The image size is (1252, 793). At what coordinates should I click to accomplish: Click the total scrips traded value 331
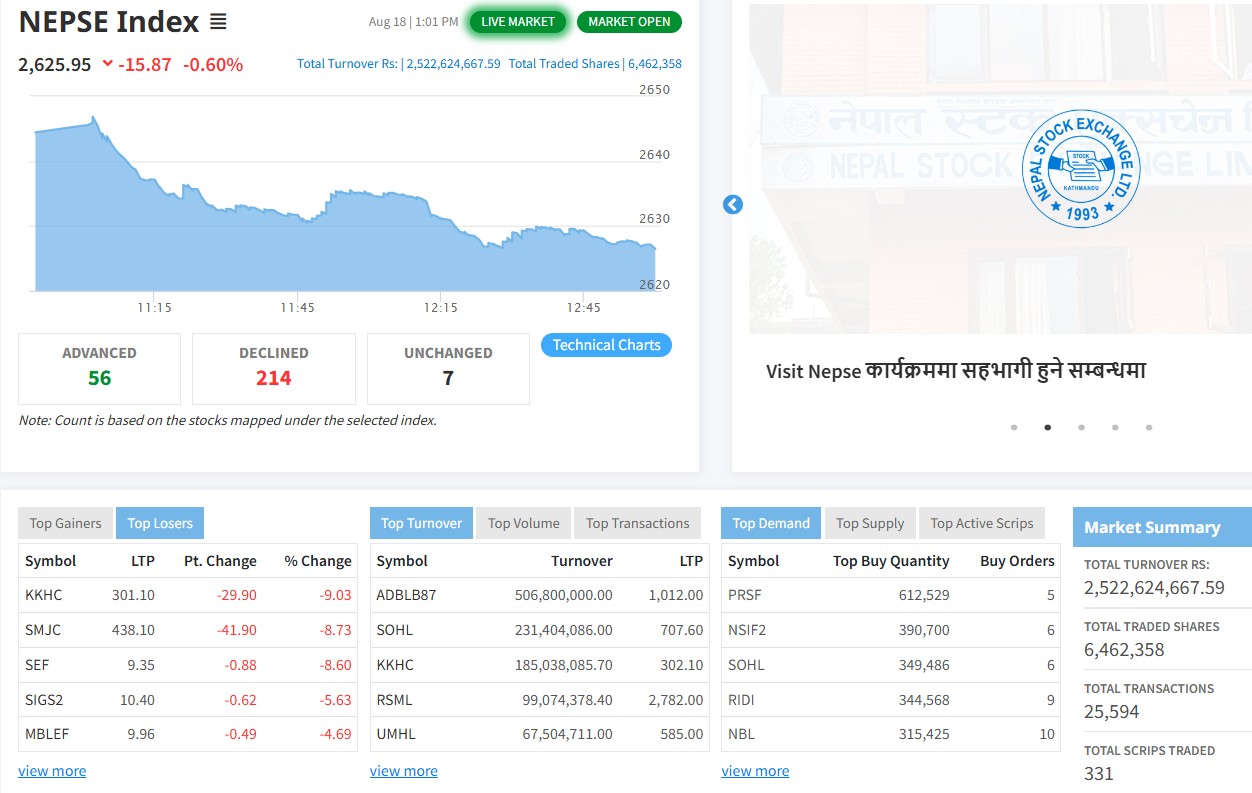(1099, 773)
